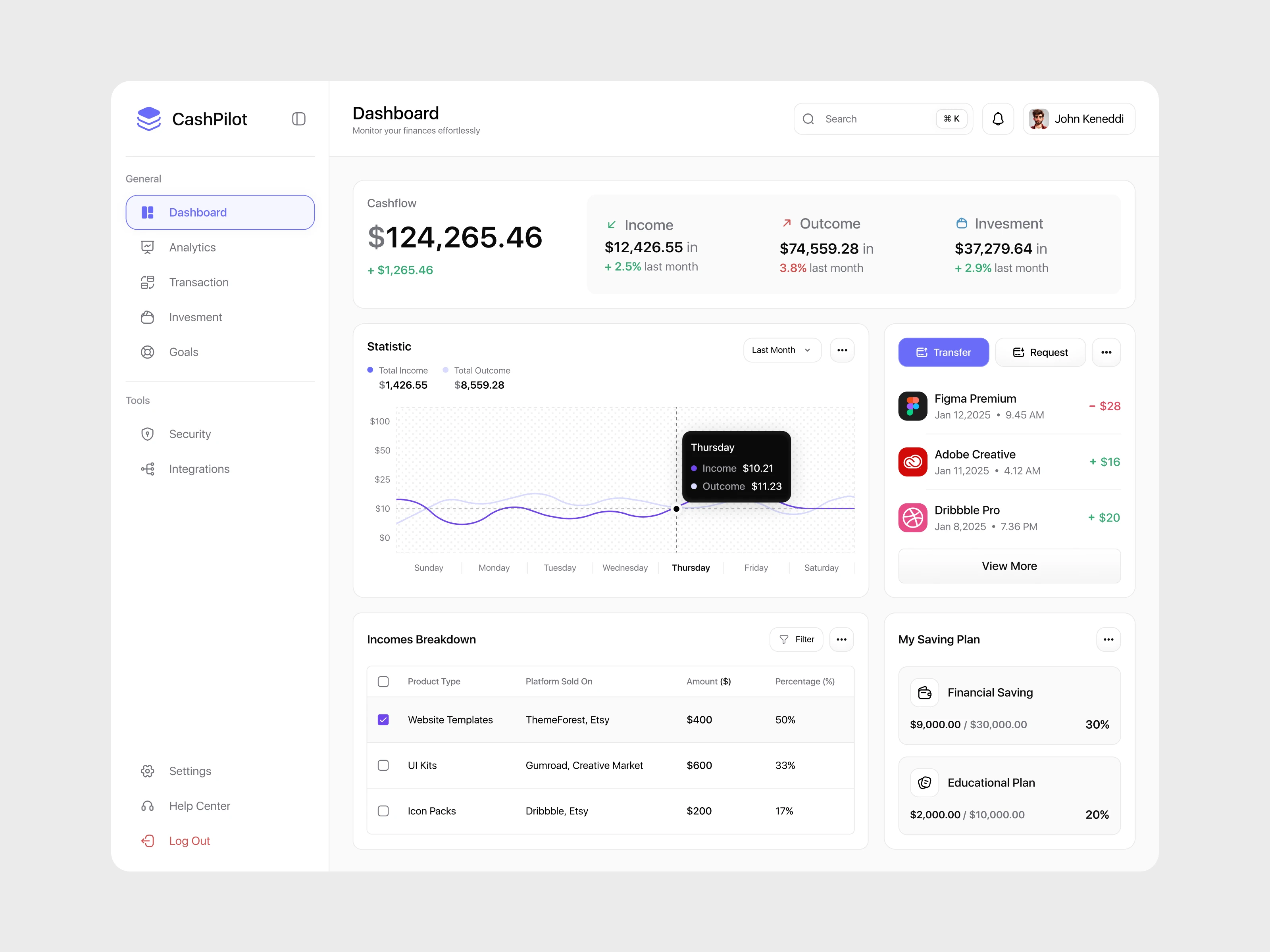Click the Educational Plan icon
Image resolution: width=1270 pixels, height=952 pixels.
tap(924, 783)
